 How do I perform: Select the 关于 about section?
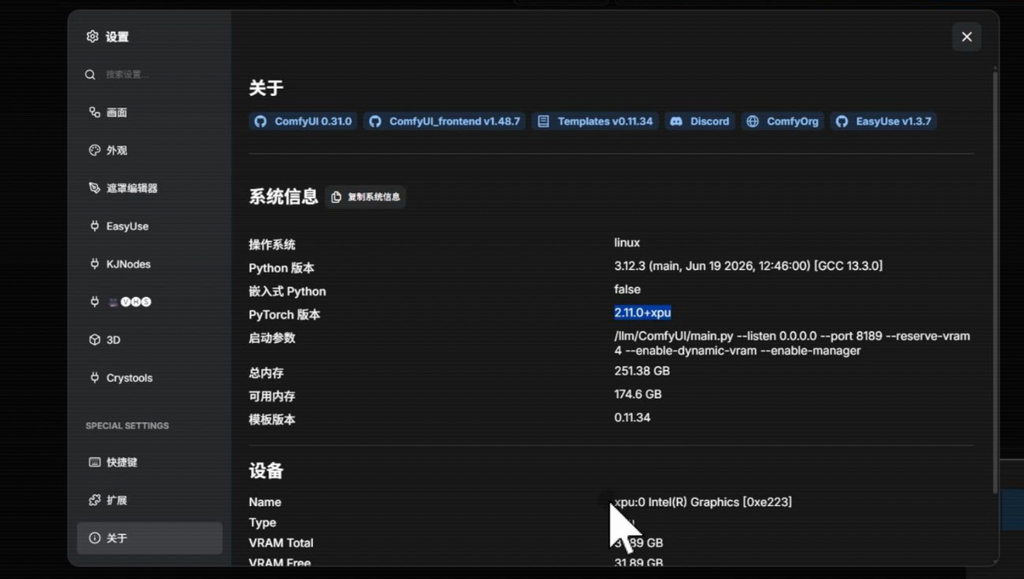click(x=150, y=538)
